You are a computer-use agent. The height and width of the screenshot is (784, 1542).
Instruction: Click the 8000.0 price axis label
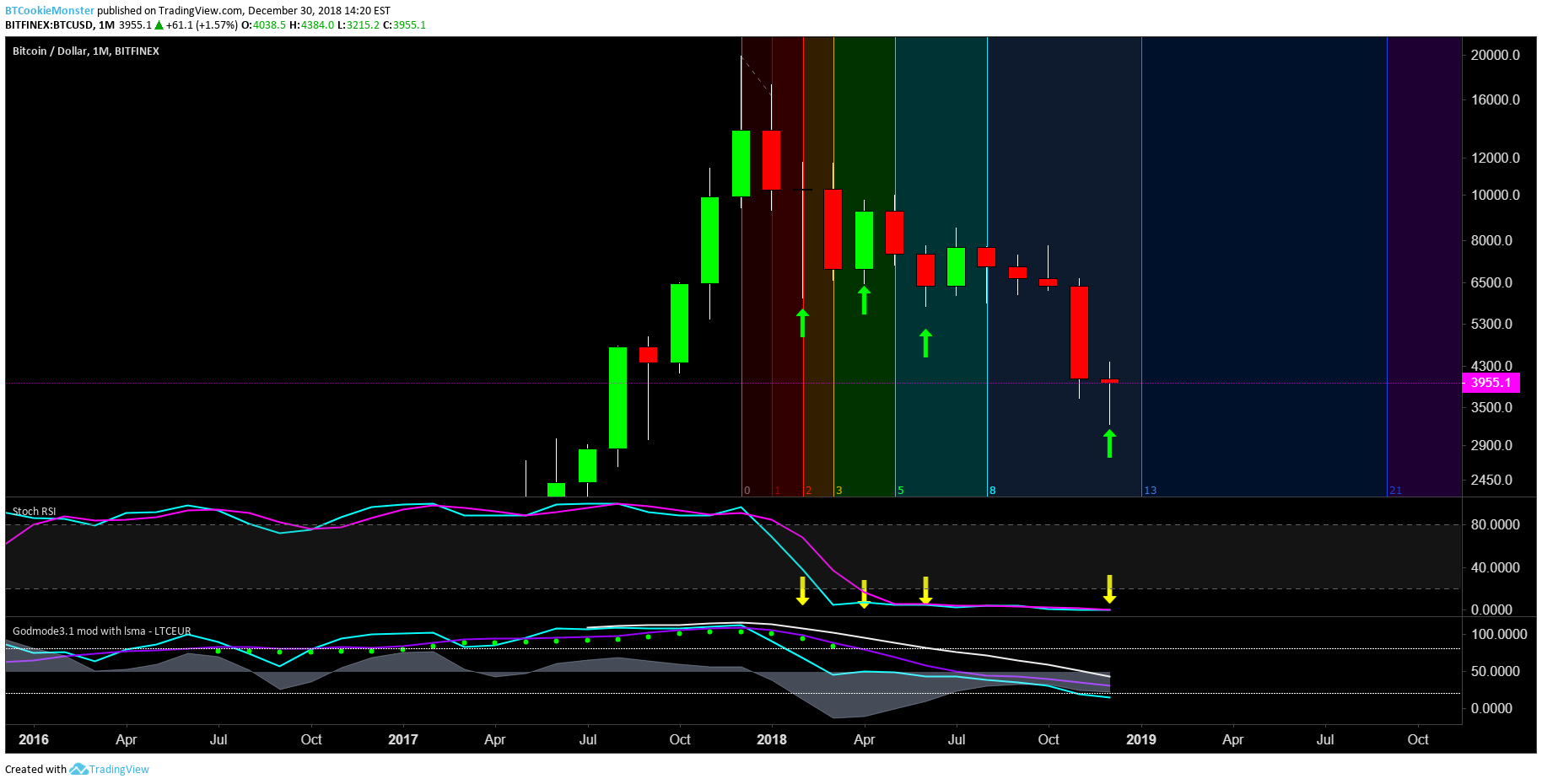[1492, 240]
